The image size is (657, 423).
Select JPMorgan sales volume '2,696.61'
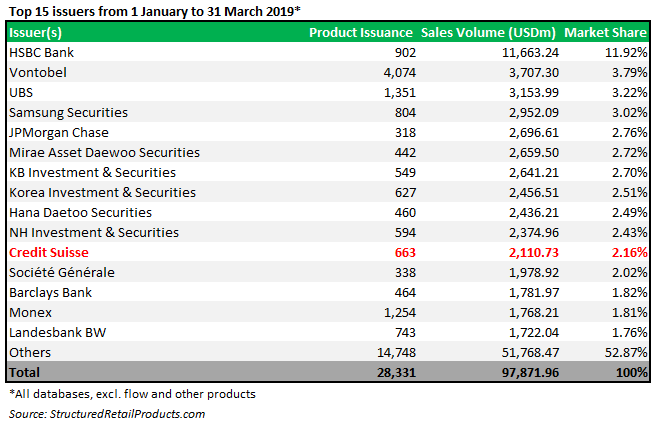534,133
